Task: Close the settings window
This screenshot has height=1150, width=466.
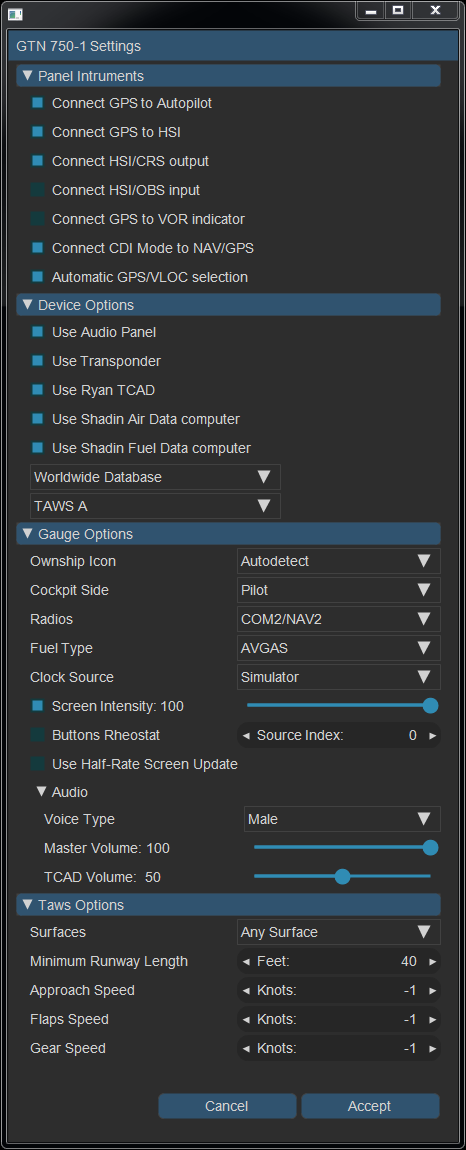Action: [x=436, y=10]
